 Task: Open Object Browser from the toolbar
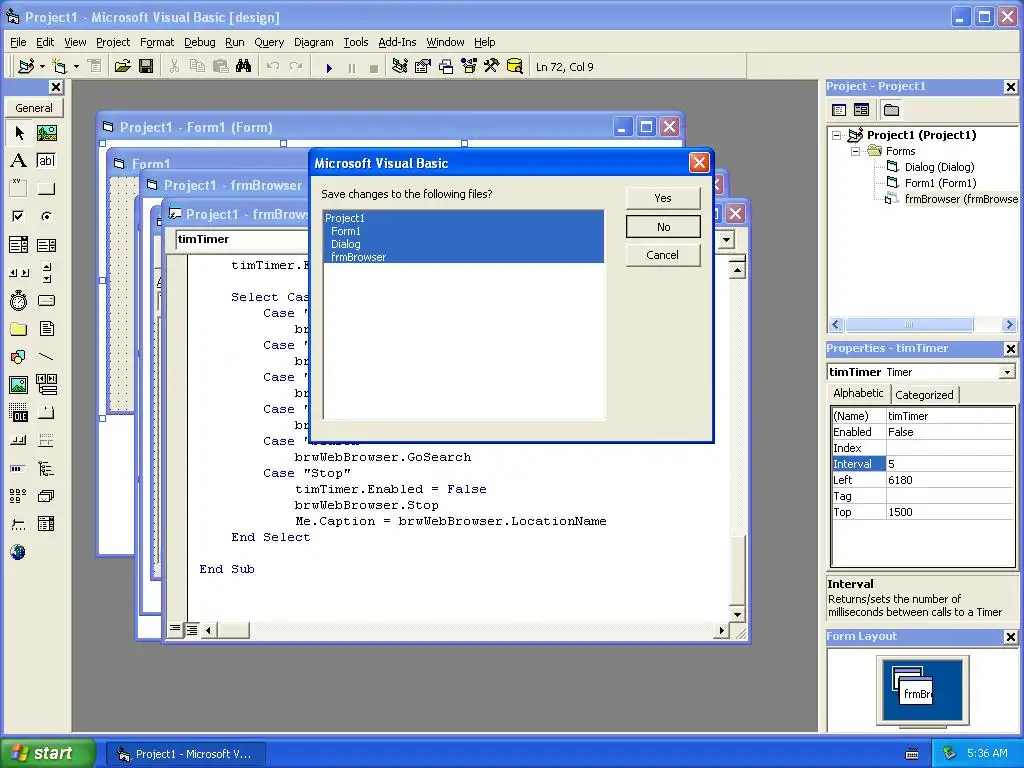469,67
